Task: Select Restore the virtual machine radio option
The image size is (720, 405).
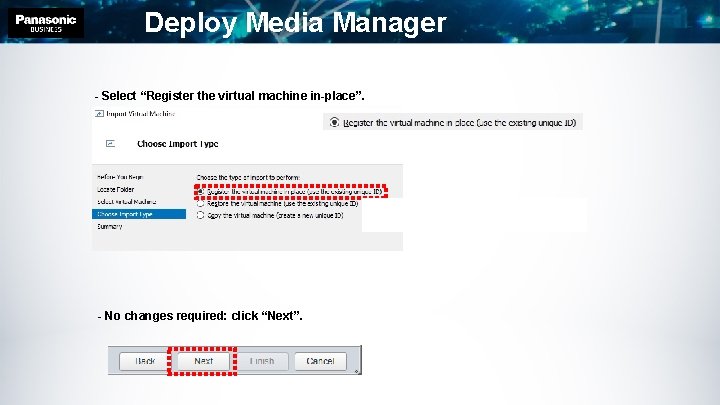Action: (200, 203)
